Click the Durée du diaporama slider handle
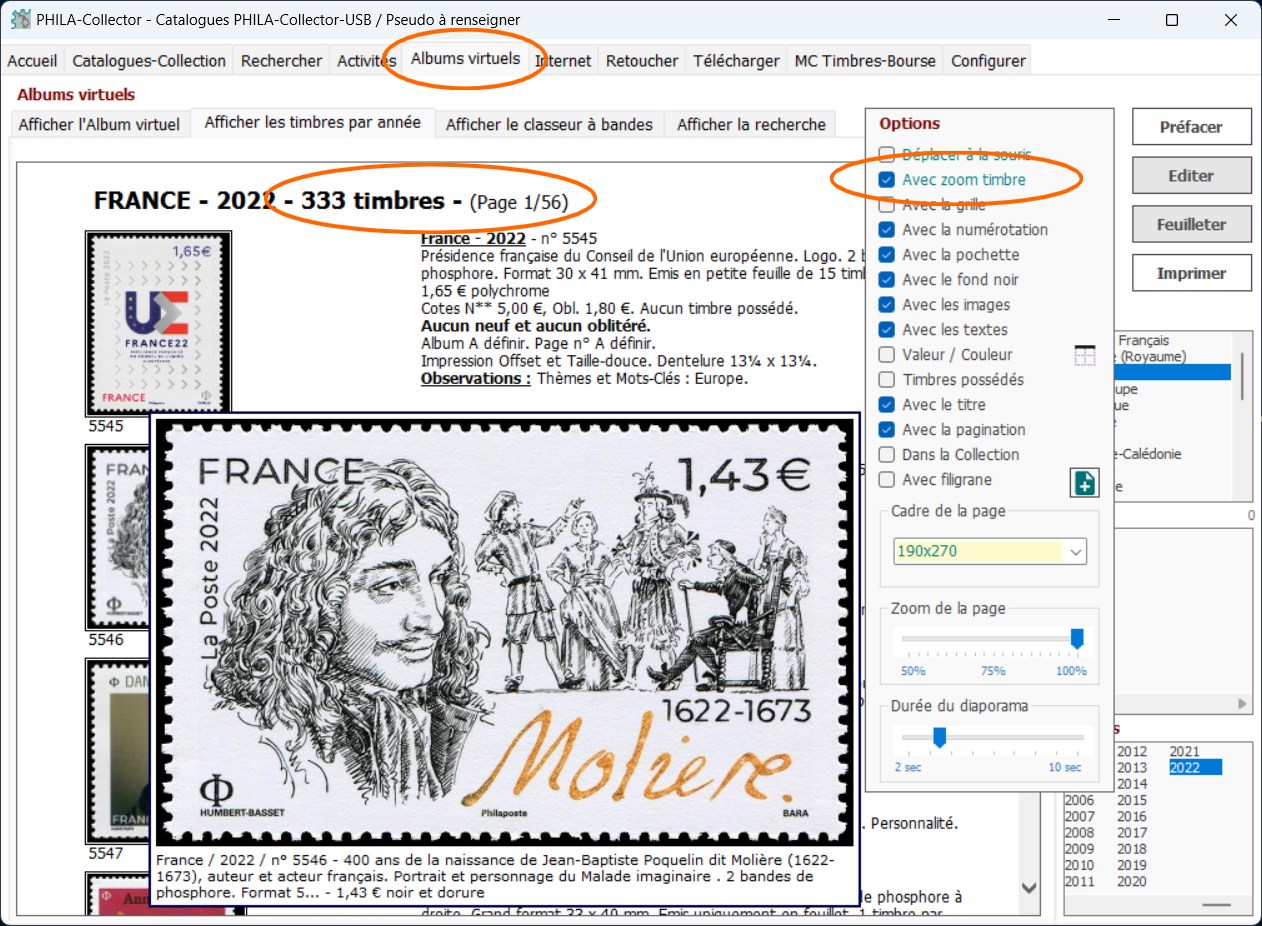 tap(939, 737)
